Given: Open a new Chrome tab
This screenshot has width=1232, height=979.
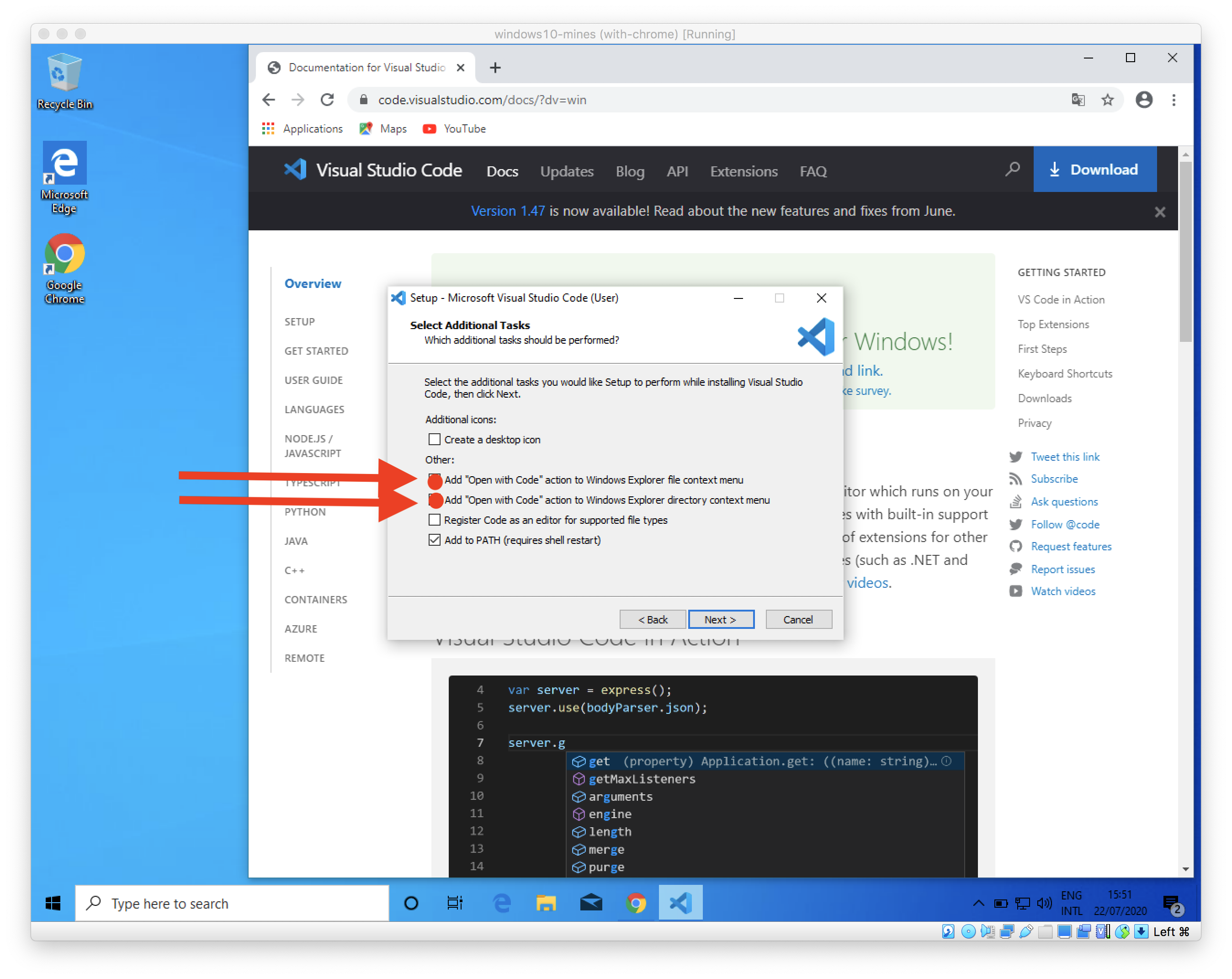Looking at the screenshot, I should click(x=495, y=68).
